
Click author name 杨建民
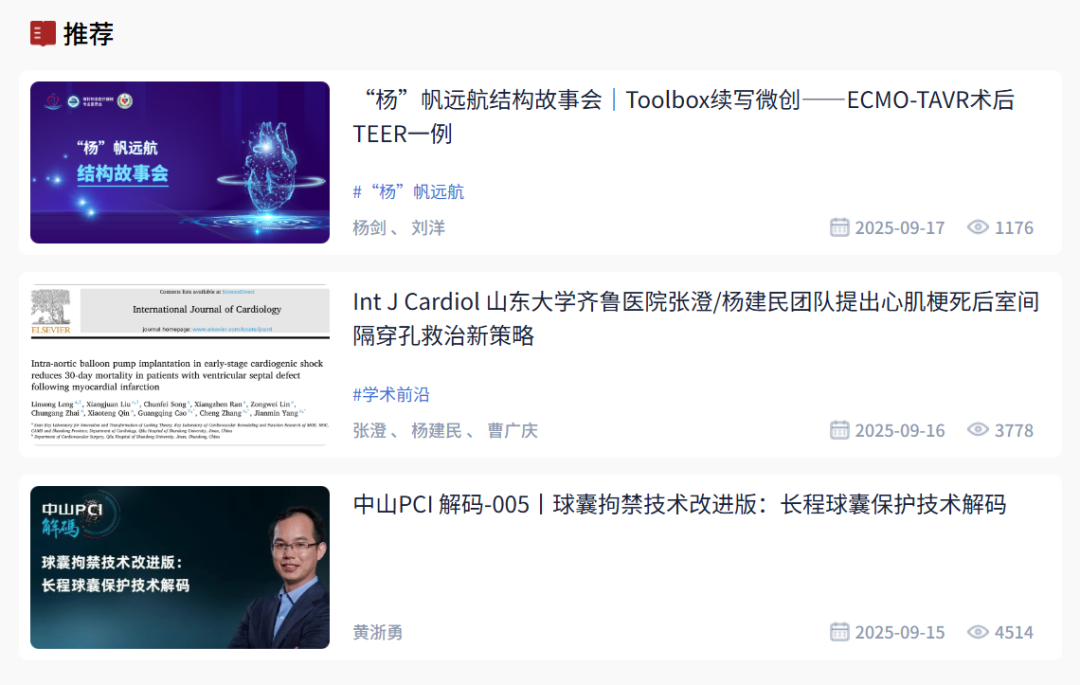point(436,430)
